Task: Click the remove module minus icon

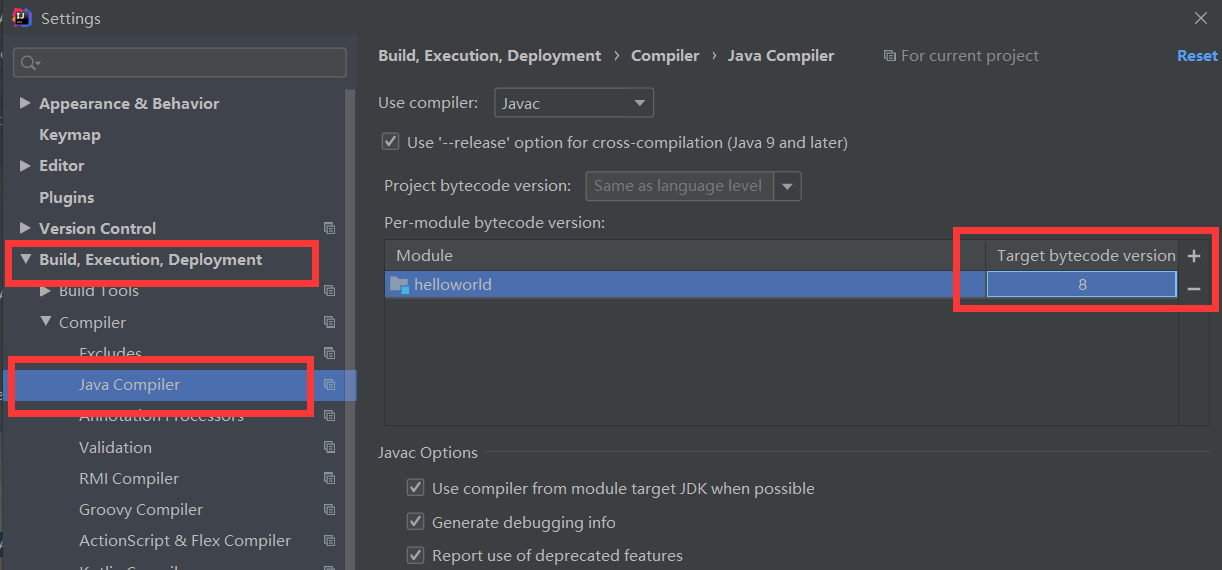Action: pos(1193,289)
